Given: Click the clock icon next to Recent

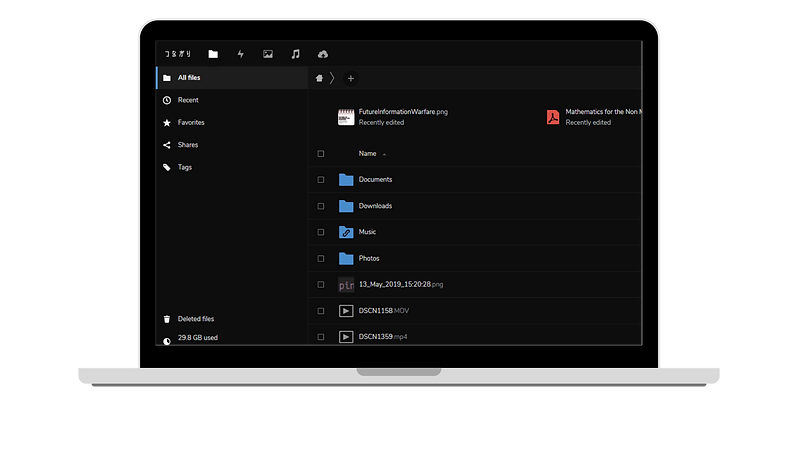Looking at the screenshot, I should coord(167,100).
